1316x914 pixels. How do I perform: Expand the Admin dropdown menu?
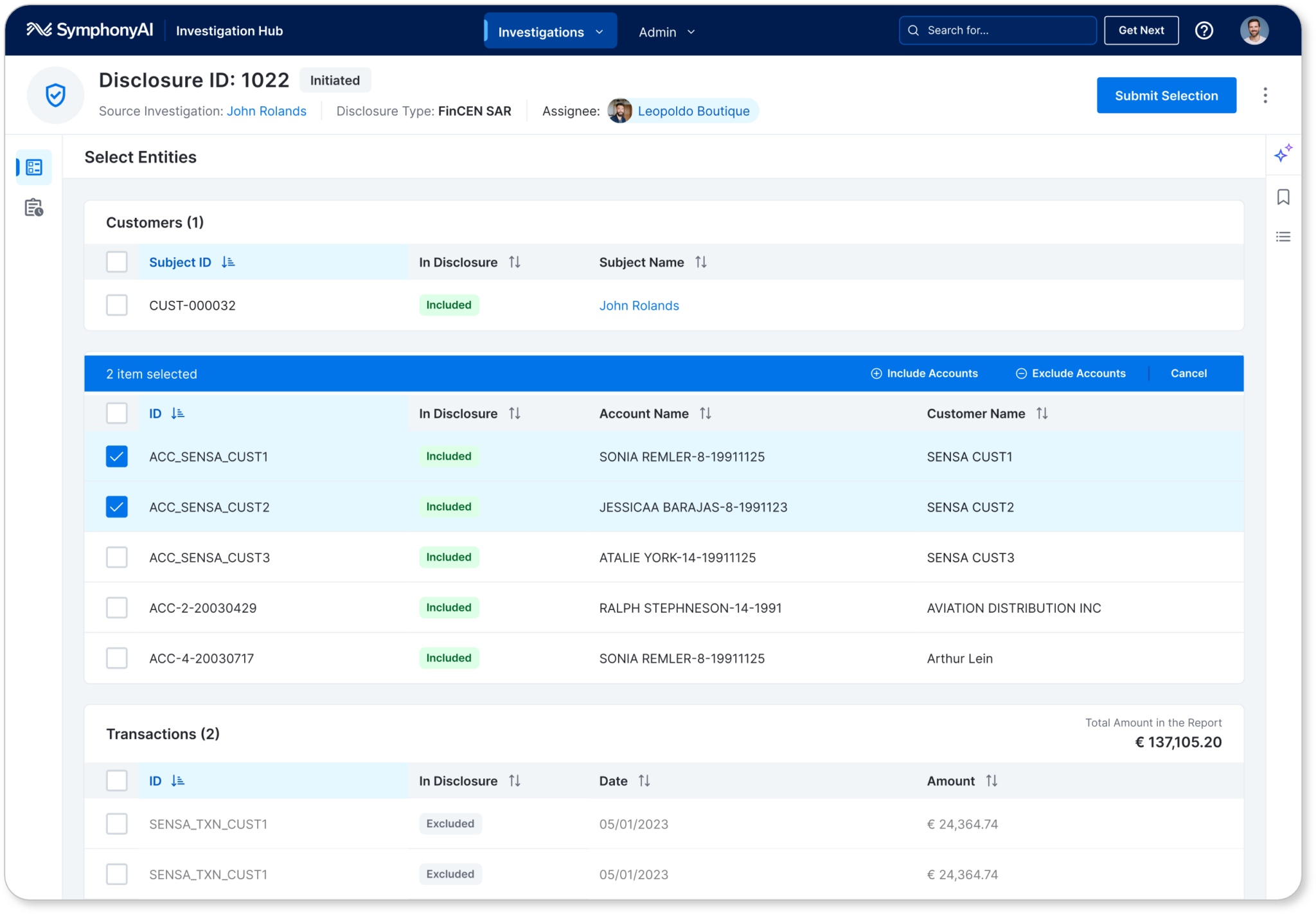[666, 32]
